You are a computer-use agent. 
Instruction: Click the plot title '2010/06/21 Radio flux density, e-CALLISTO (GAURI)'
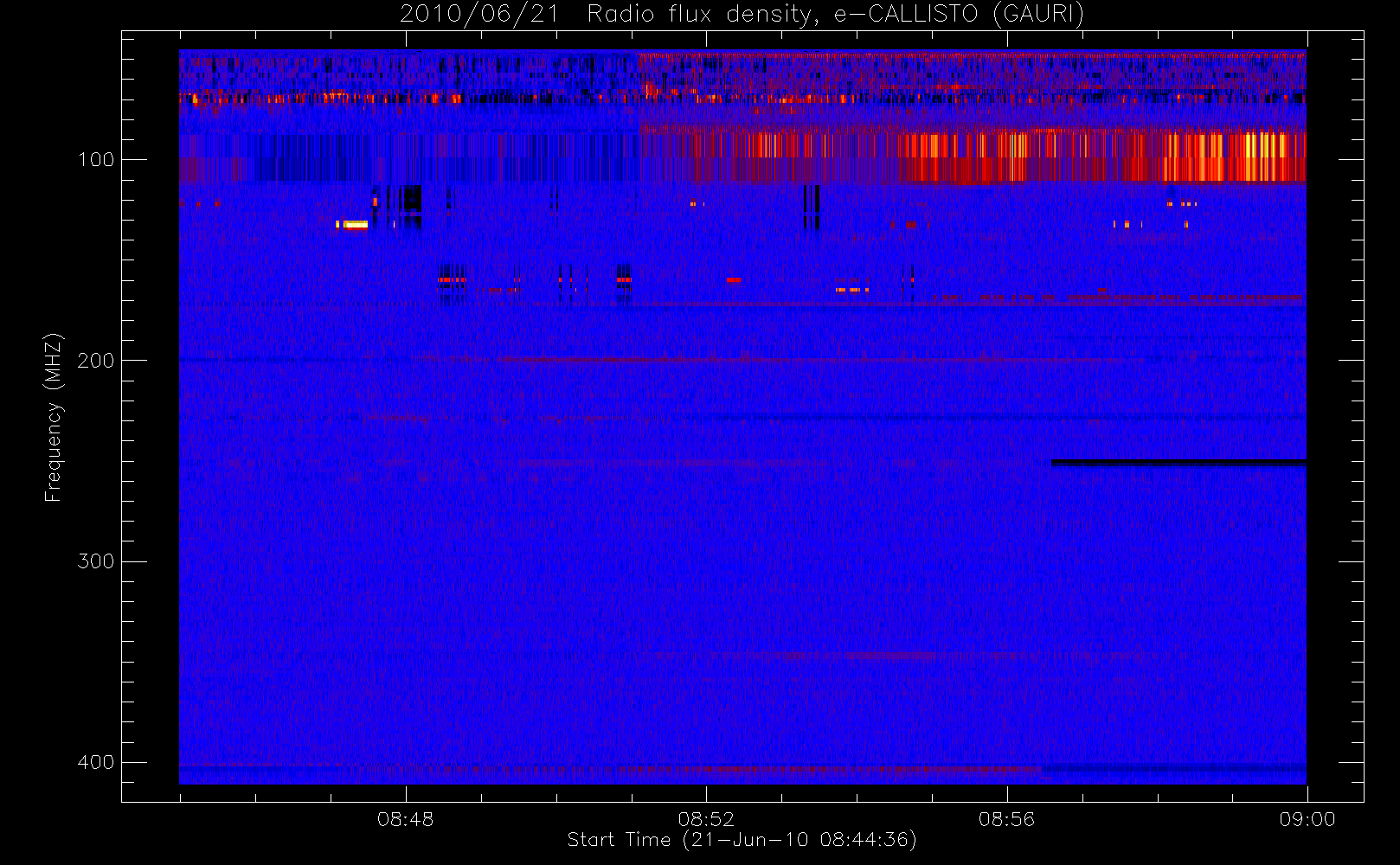(742, 15)
